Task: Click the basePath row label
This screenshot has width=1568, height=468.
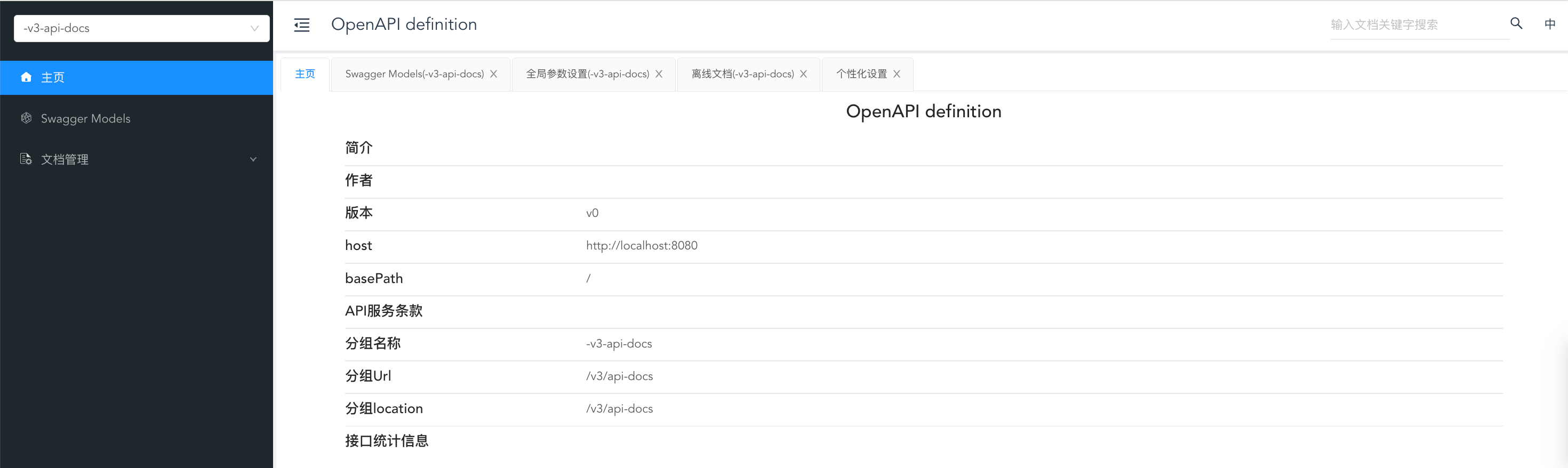Action: coord(374,279)
